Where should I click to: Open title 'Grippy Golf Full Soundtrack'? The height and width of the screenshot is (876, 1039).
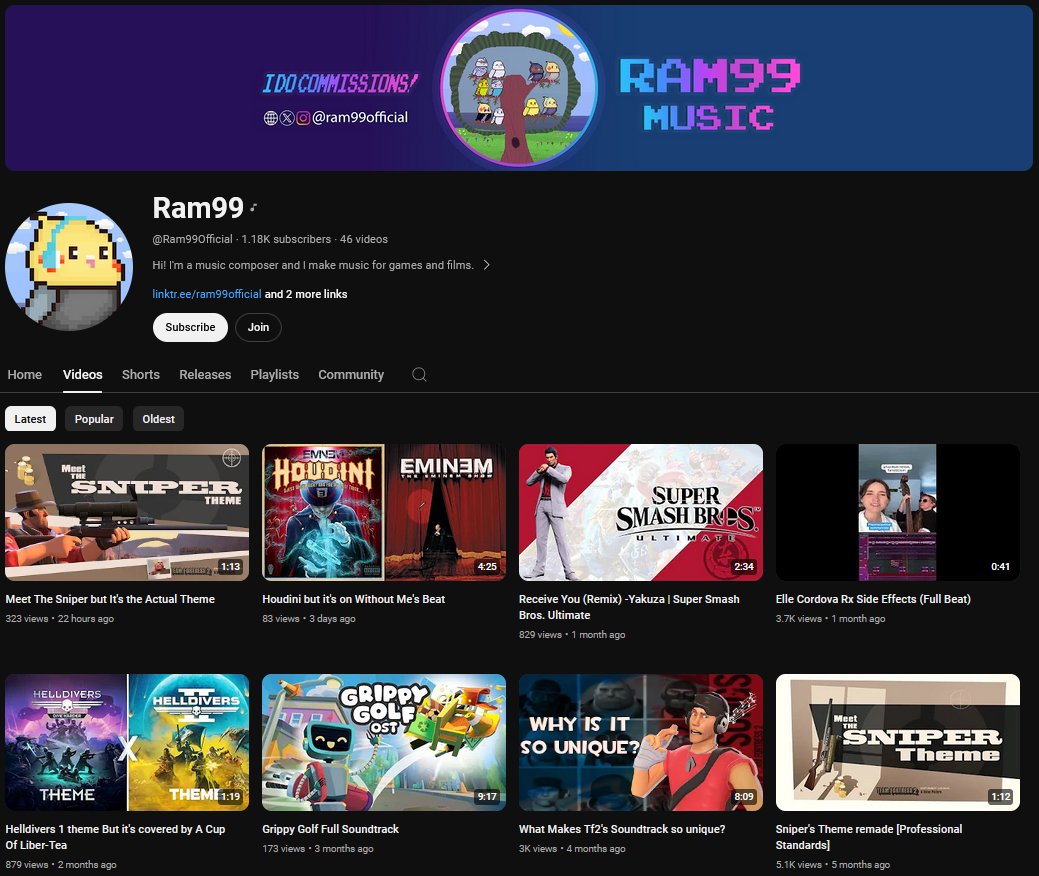(x=331, y=829)
